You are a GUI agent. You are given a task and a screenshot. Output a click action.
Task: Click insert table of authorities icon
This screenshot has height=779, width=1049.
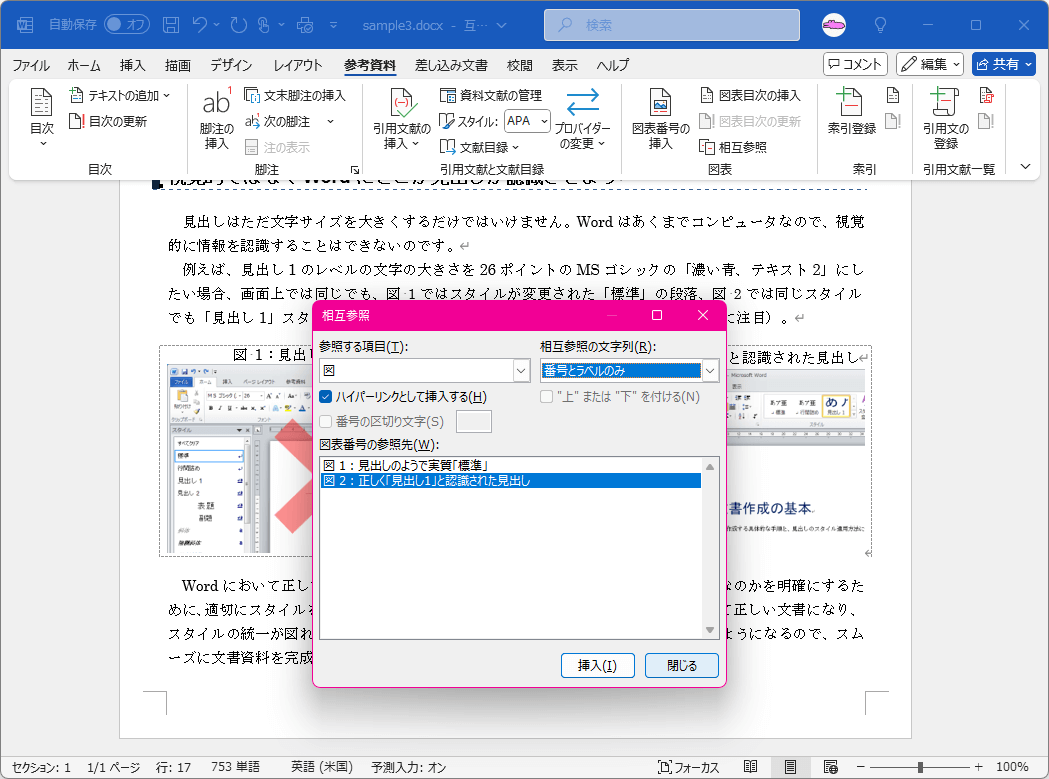[987, 95]
